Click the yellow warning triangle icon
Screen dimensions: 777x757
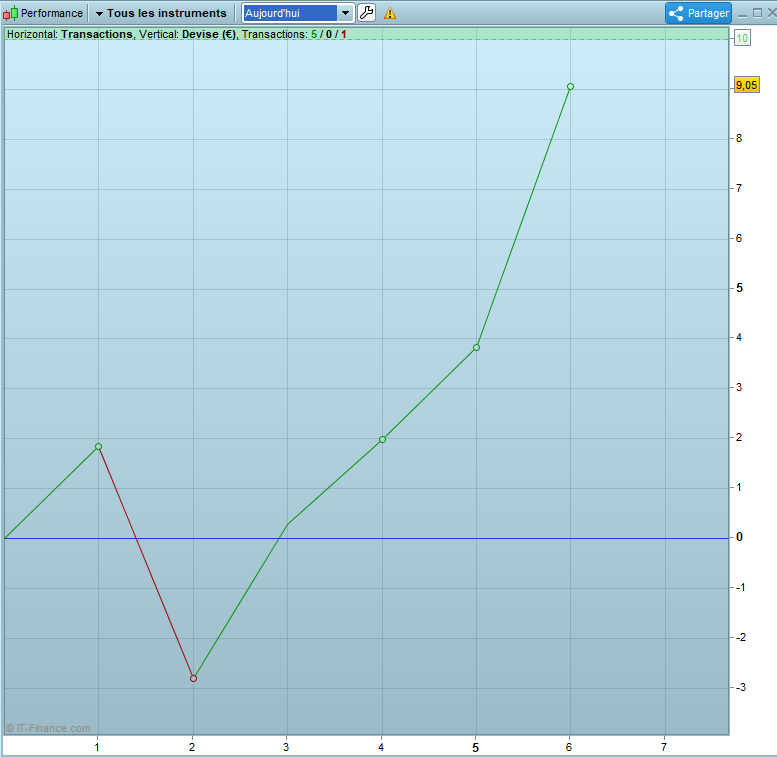click(x=390, y=13)
